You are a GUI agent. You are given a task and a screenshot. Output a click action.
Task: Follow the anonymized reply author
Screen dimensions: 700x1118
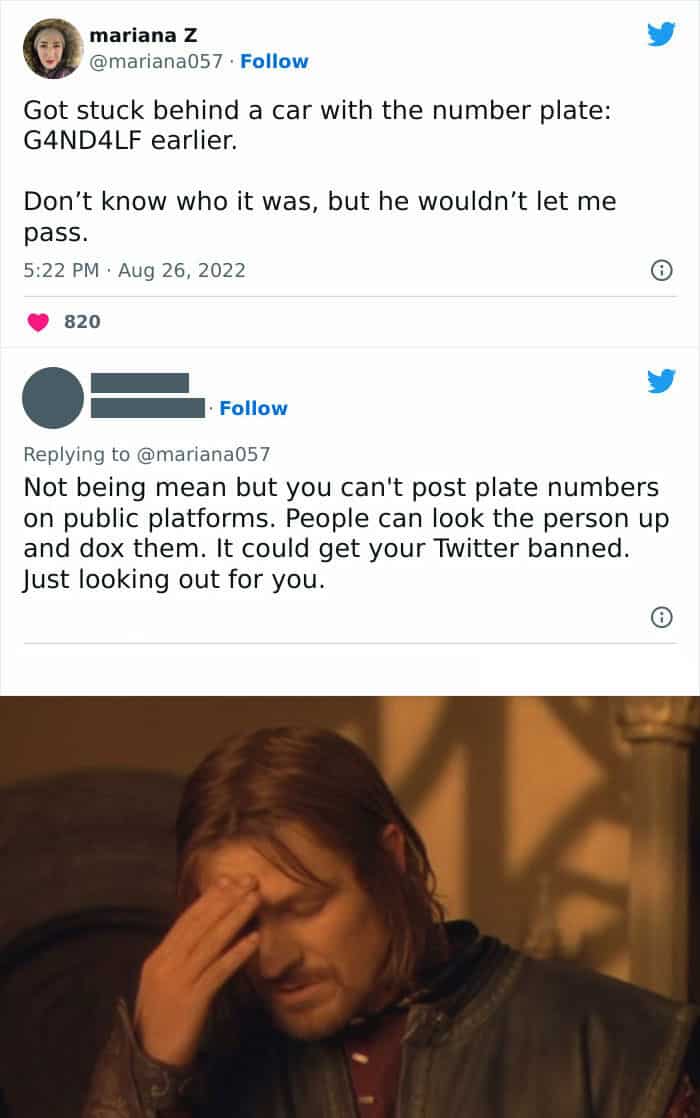click(x=253, y=408)
